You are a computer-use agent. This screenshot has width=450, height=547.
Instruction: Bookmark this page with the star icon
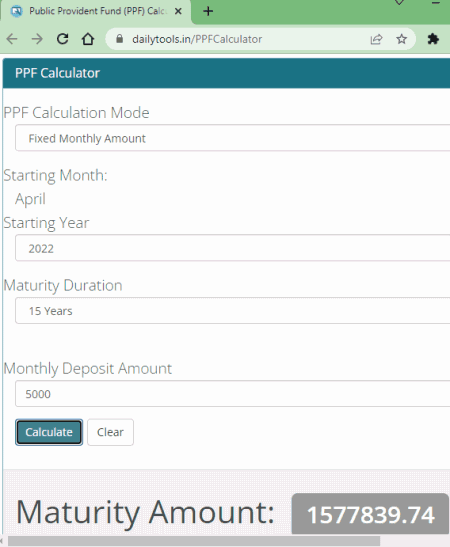(402, 39)
